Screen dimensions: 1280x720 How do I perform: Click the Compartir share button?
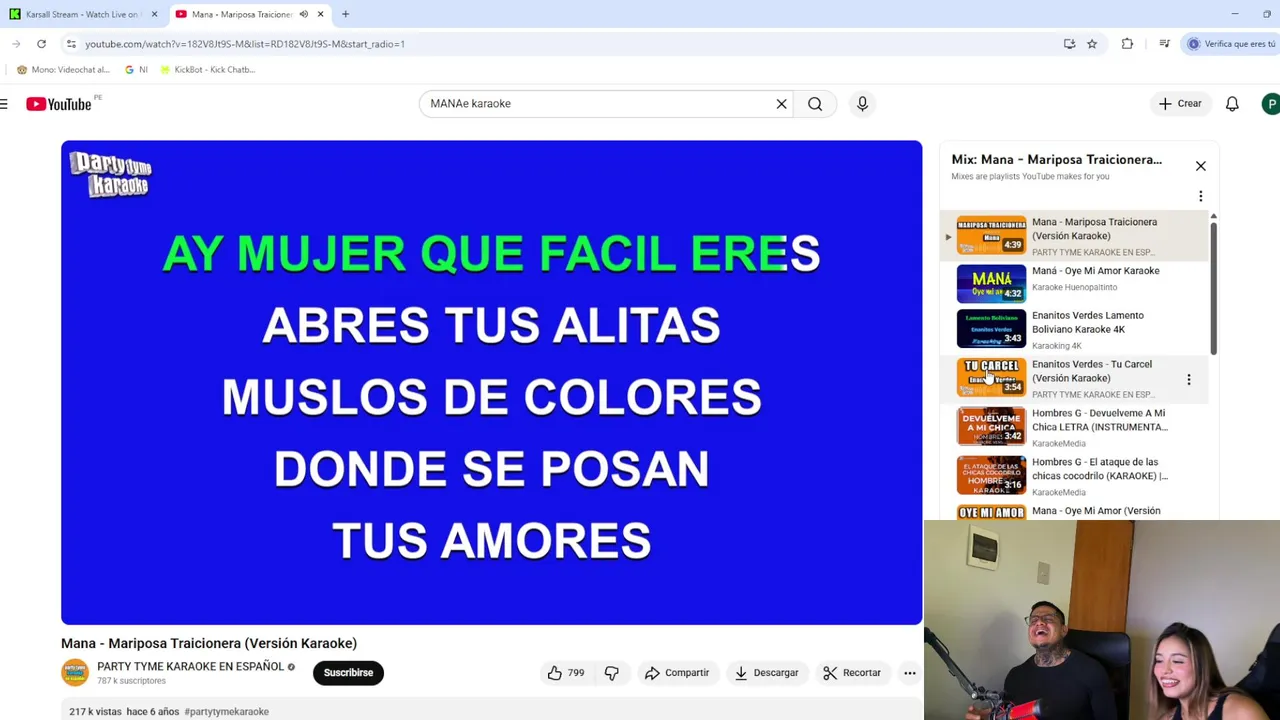(677, 673)
